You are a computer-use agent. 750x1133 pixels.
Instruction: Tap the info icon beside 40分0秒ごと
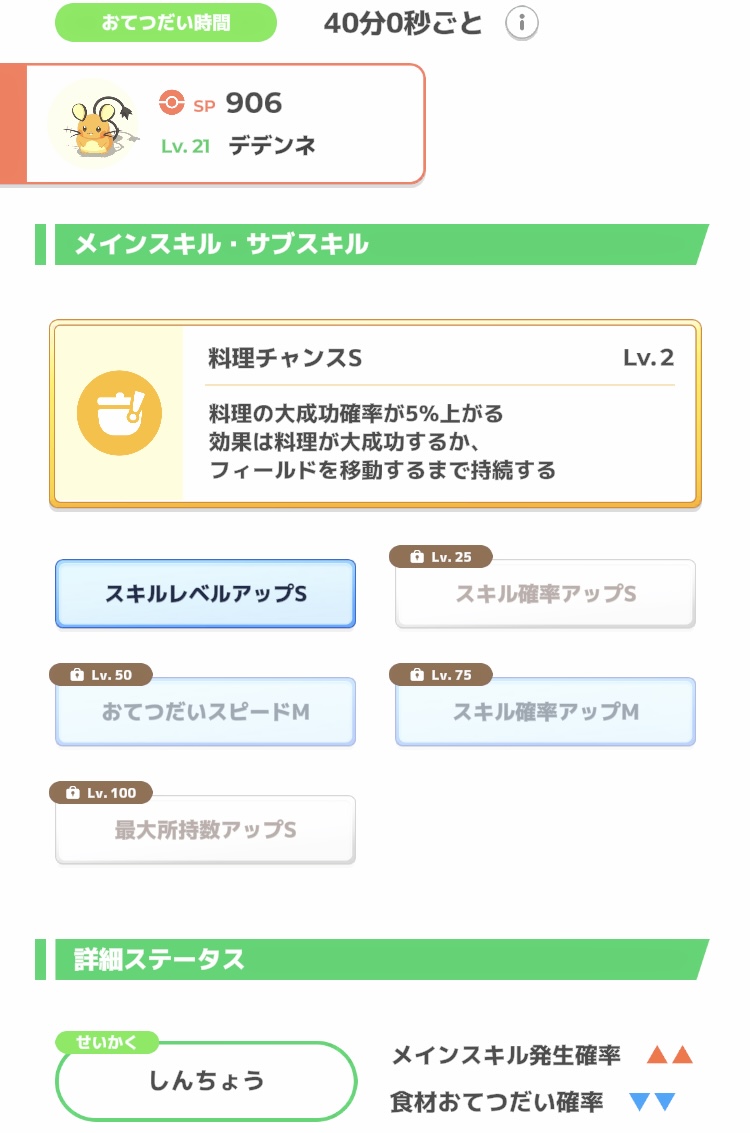point(521,23)
